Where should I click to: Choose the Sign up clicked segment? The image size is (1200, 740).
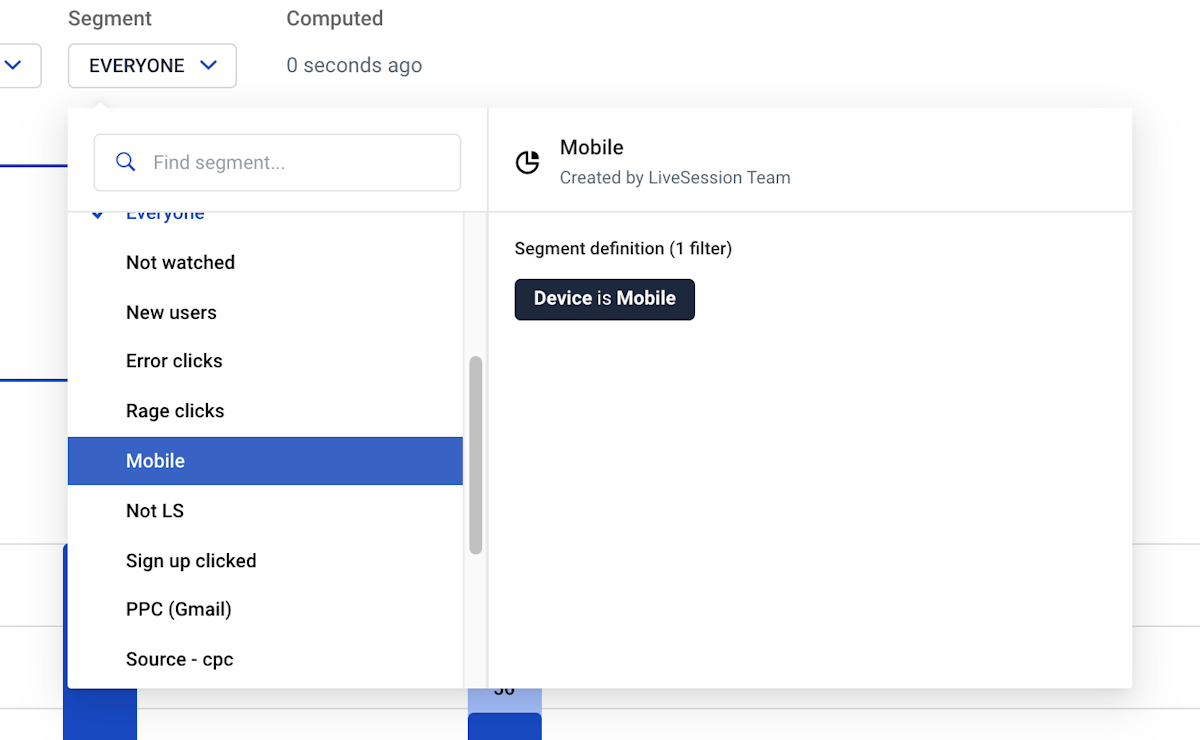191,561
